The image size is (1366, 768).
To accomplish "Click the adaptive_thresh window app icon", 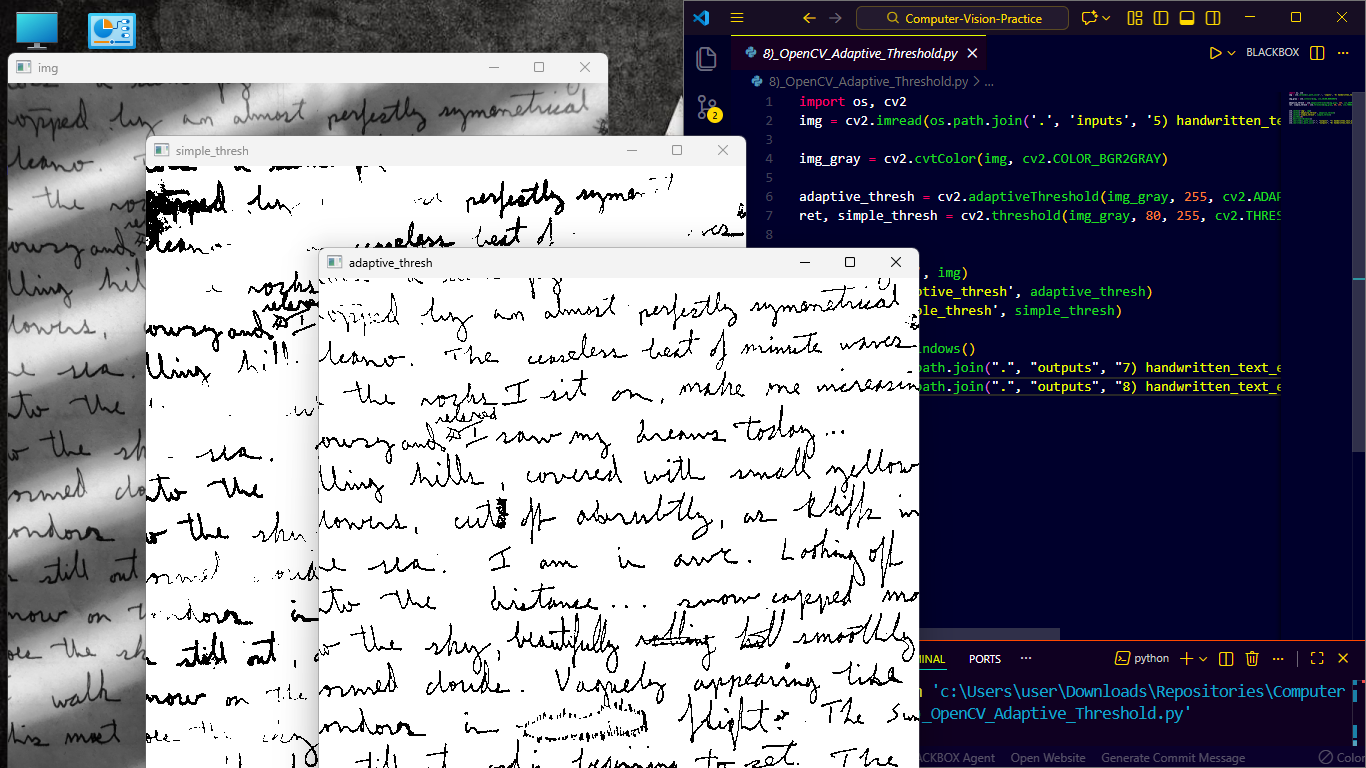I will pyautogui.click(x=334, y=262).
